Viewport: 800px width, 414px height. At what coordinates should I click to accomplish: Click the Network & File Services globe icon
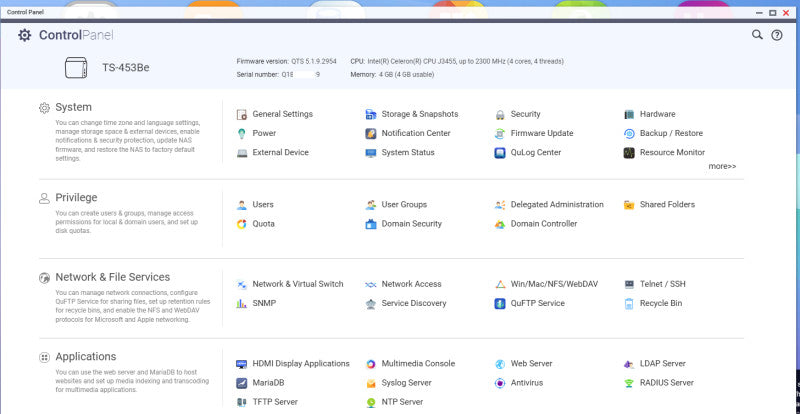click(44, 278)
